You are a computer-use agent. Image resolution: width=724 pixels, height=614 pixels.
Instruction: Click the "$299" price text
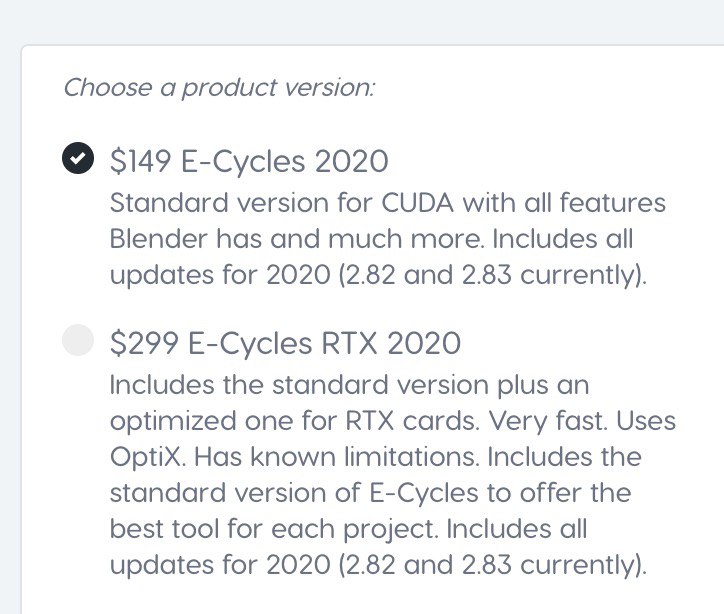point(145,343)
